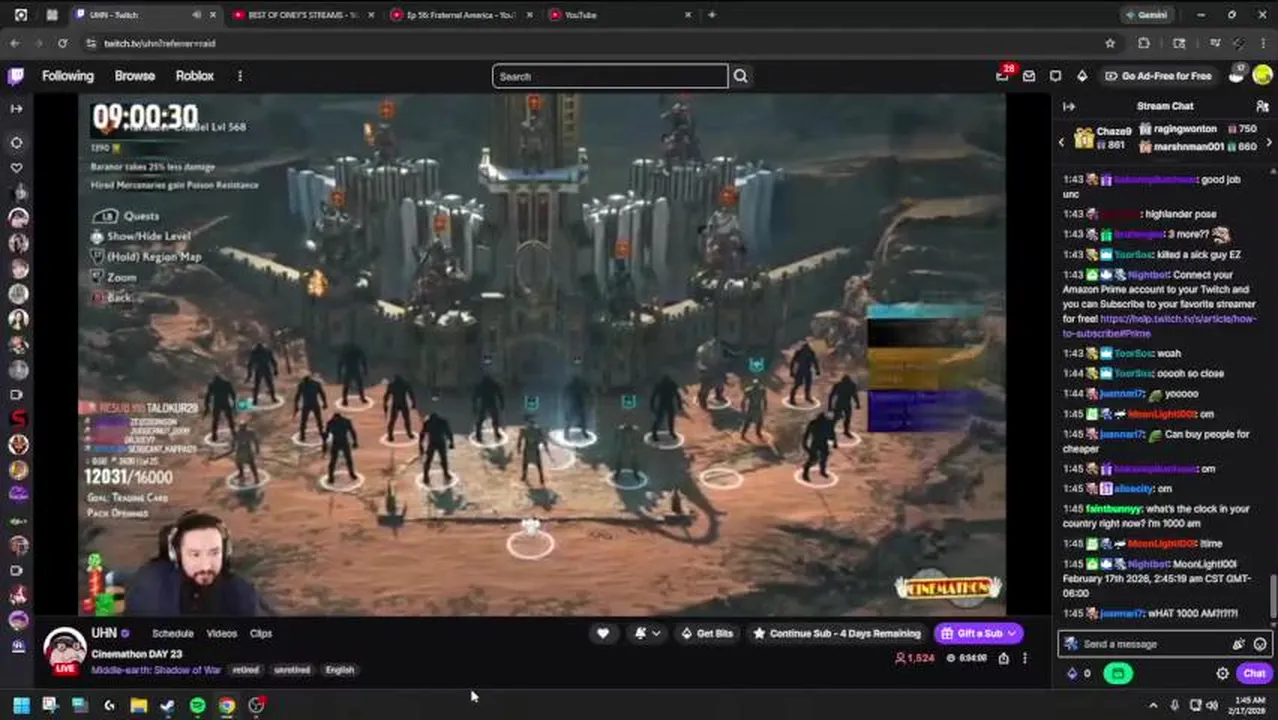Screen dimensions: 1278x720
Task: Open the Whispers envelope icon
Action: tap(1029, 76)
